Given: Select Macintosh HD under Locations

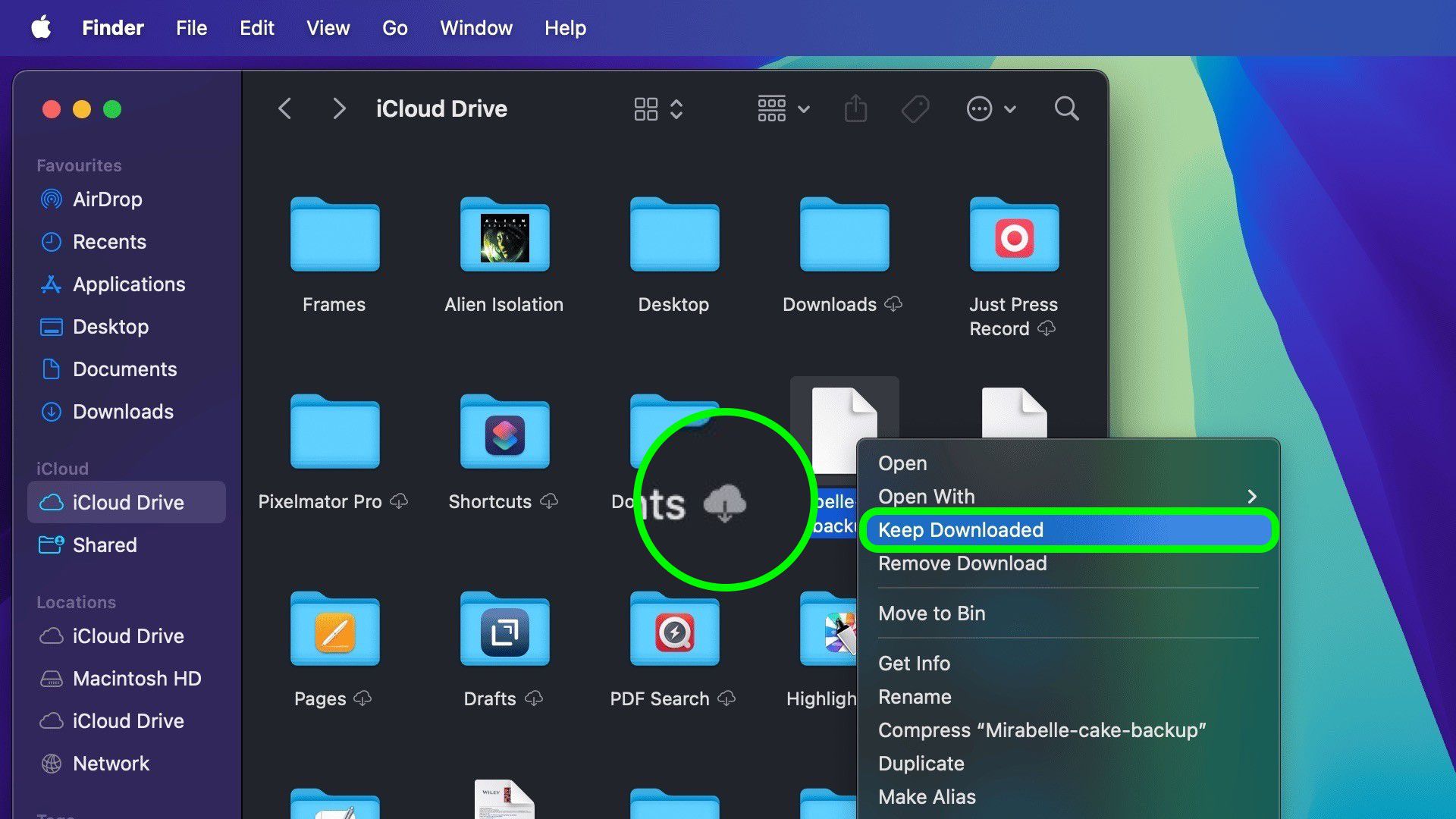Looking at the screenshot, I should click(136, 679).
